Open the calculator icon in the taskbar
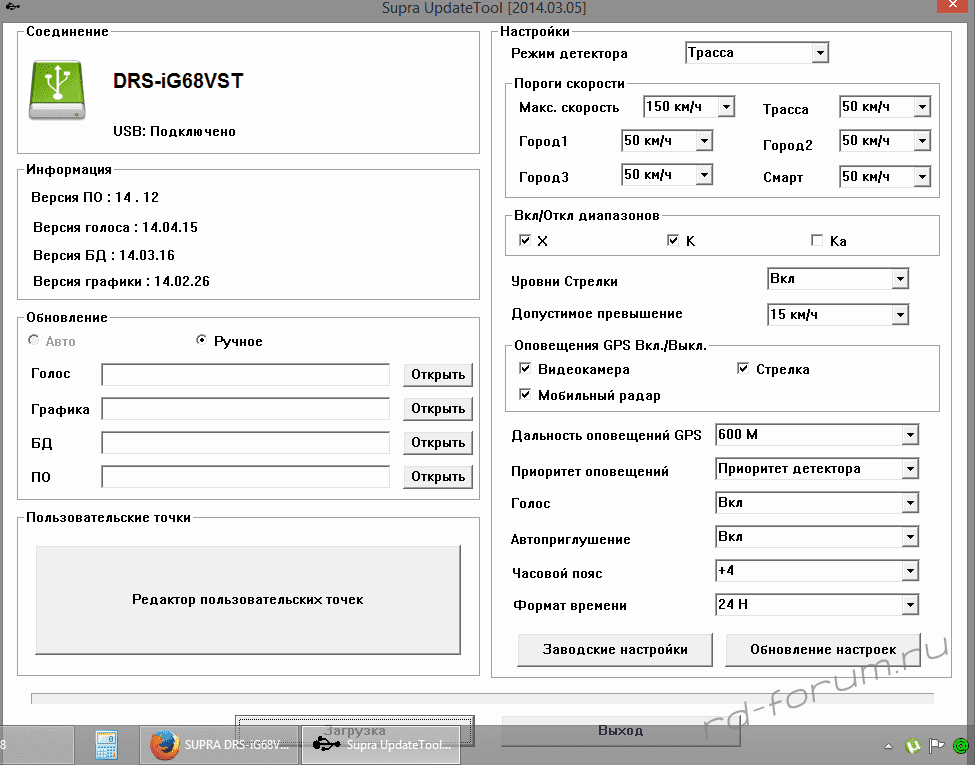 tap(107, 745)
